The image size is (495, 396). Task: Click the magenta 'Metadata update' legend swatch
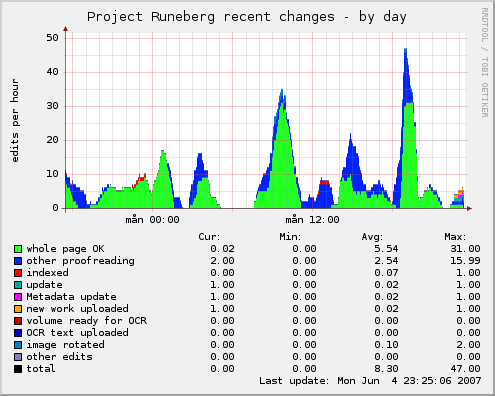(18, 297)
